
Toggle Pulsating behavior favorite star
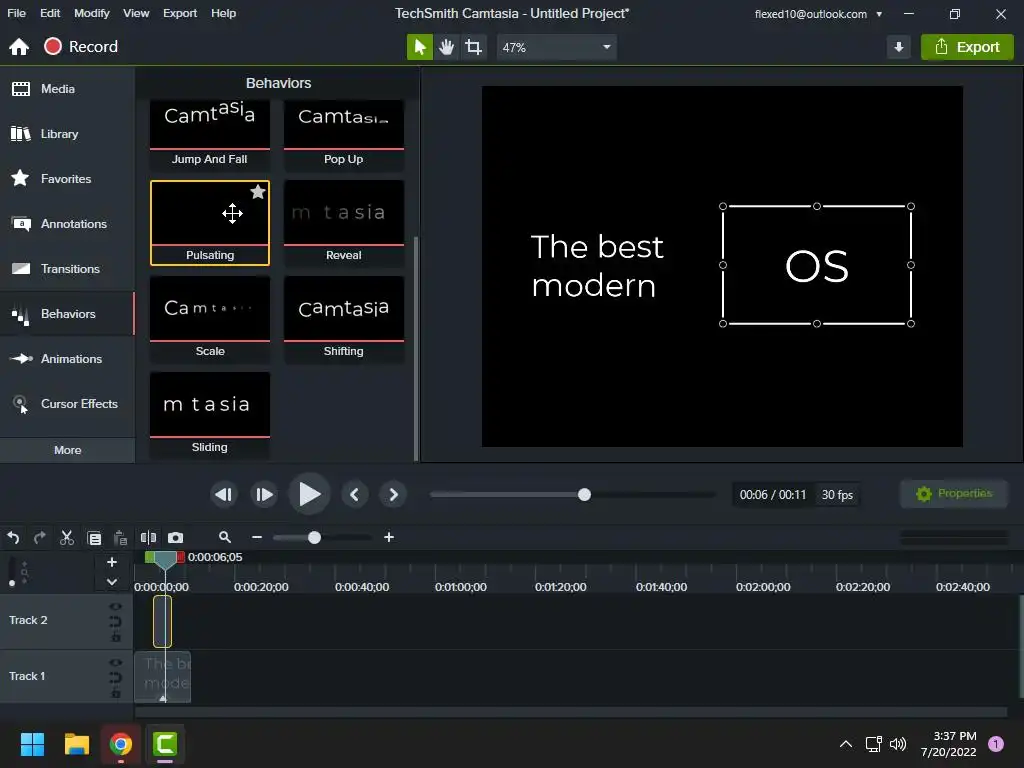click(258, 191)
